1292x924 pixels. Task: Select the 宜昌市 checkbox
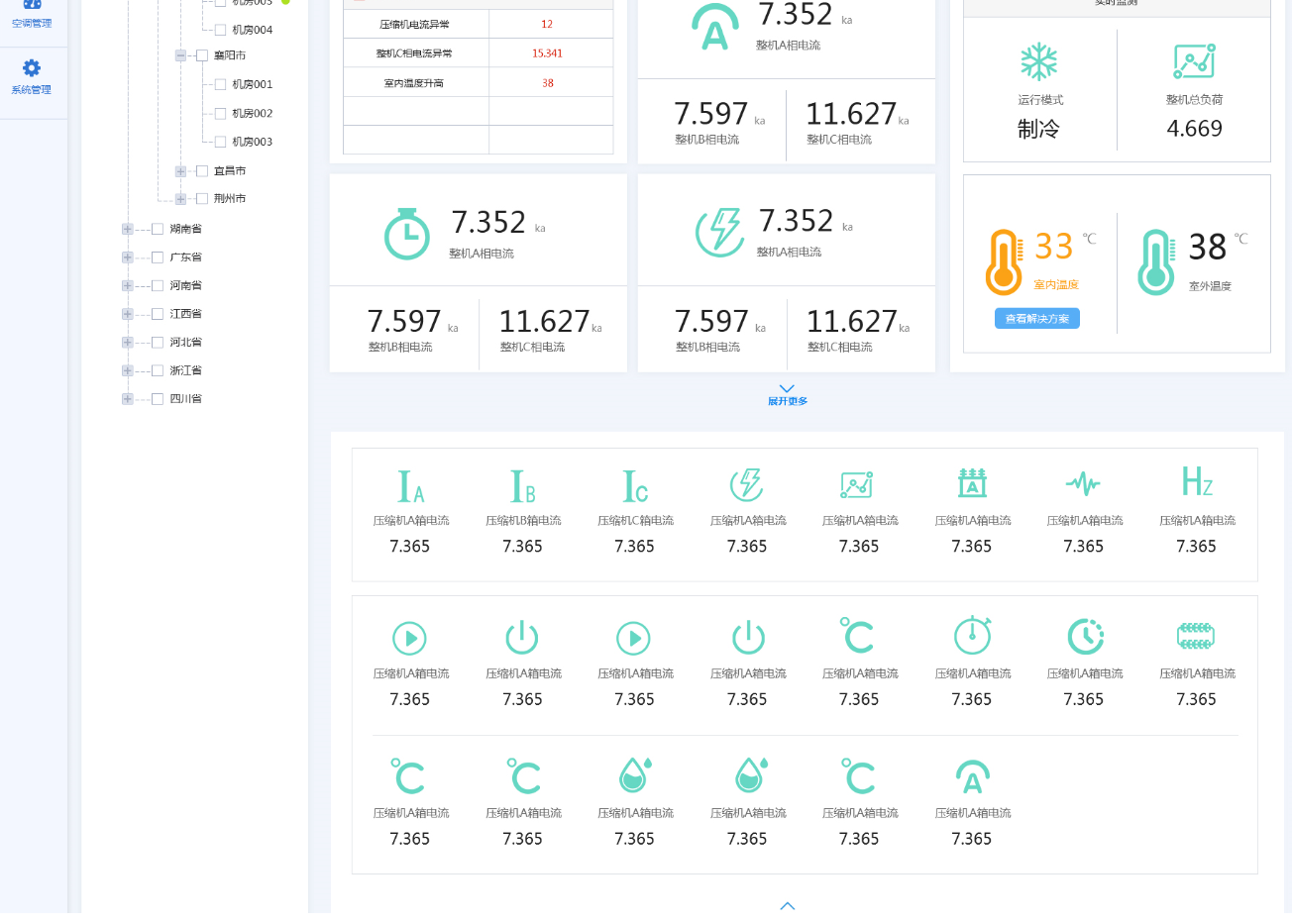pos(202,171)
